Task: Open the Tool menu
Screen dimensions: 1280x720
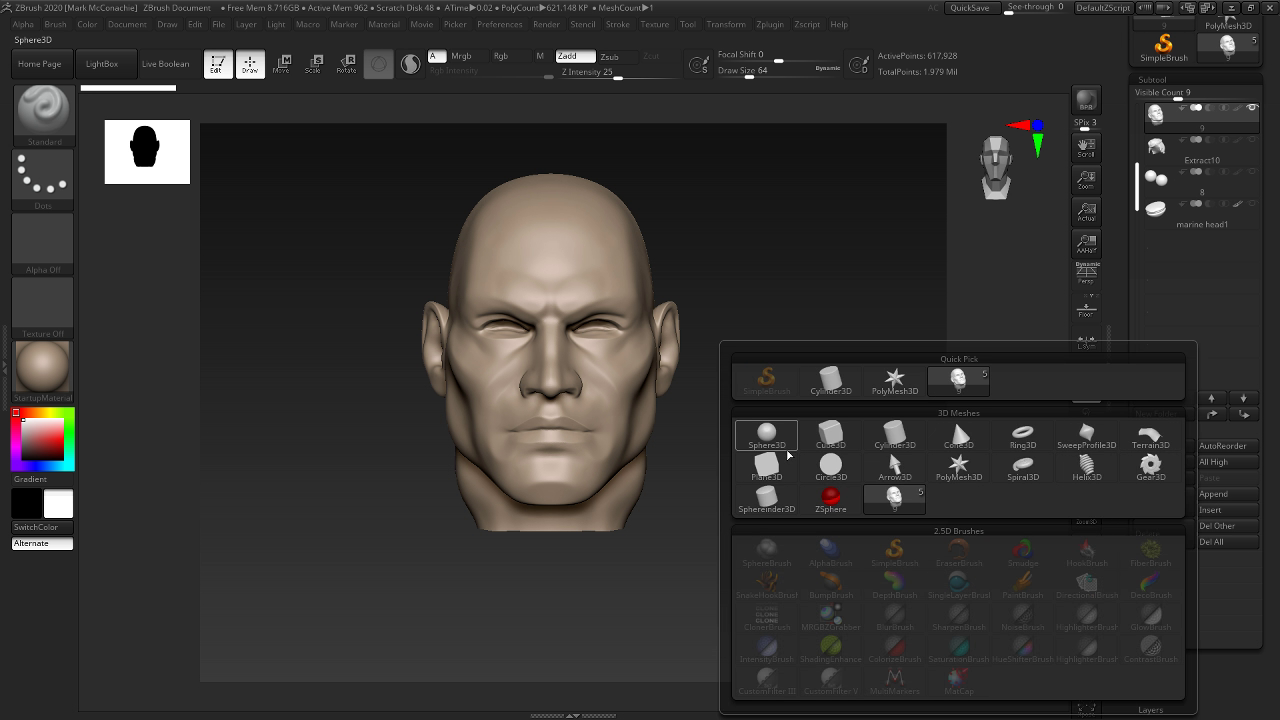Action: 688,24
